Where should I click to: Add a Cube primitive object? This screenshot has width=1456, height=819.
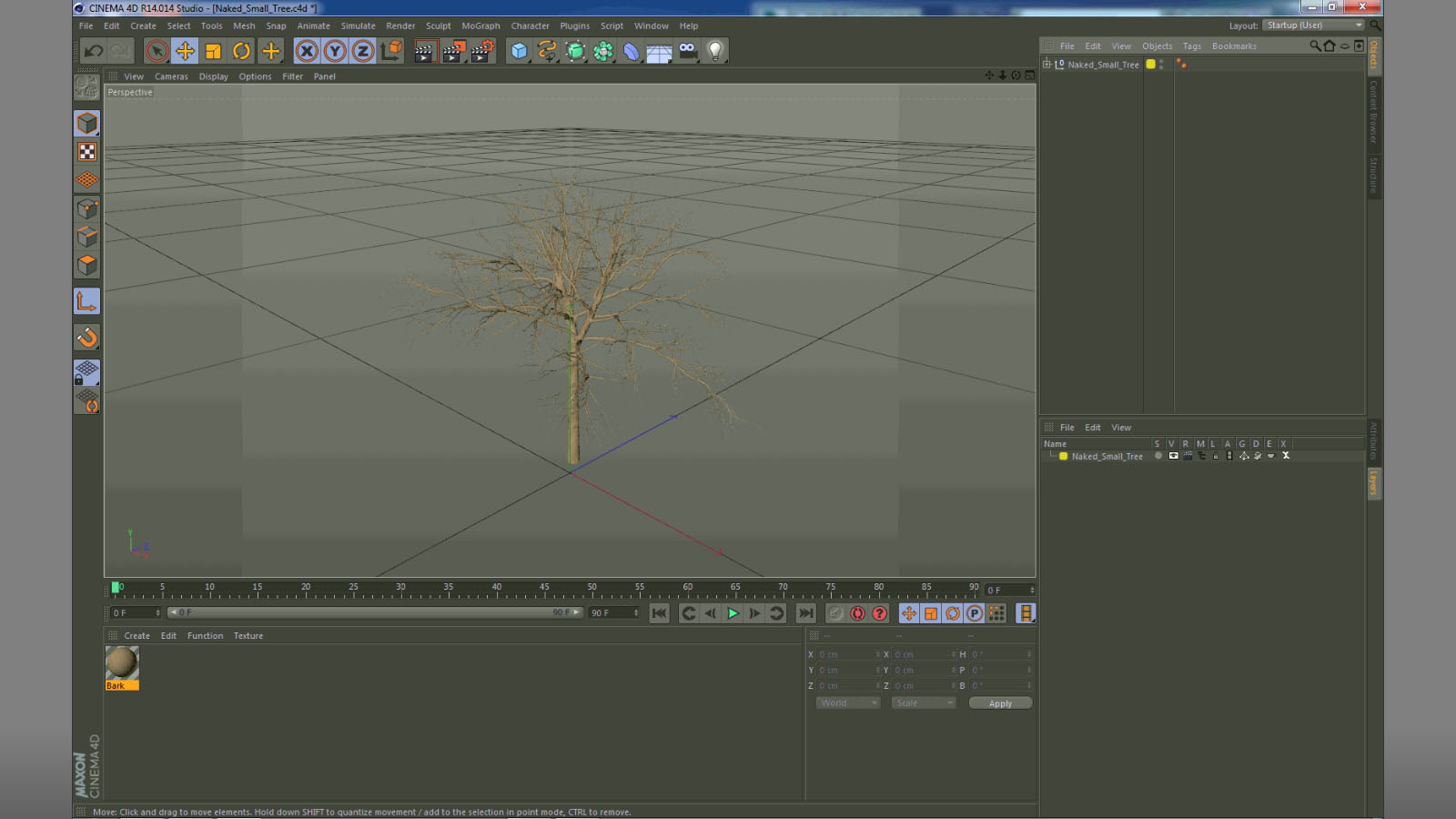[519, 51]
